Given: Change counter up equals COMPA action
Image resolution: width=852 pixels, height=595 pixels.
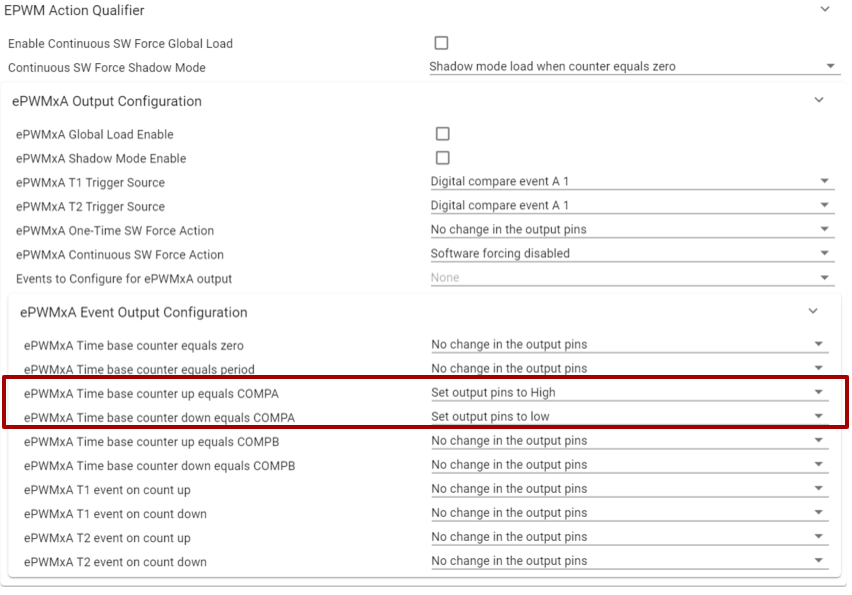Looking at the screenshot, I should point(629,393).
